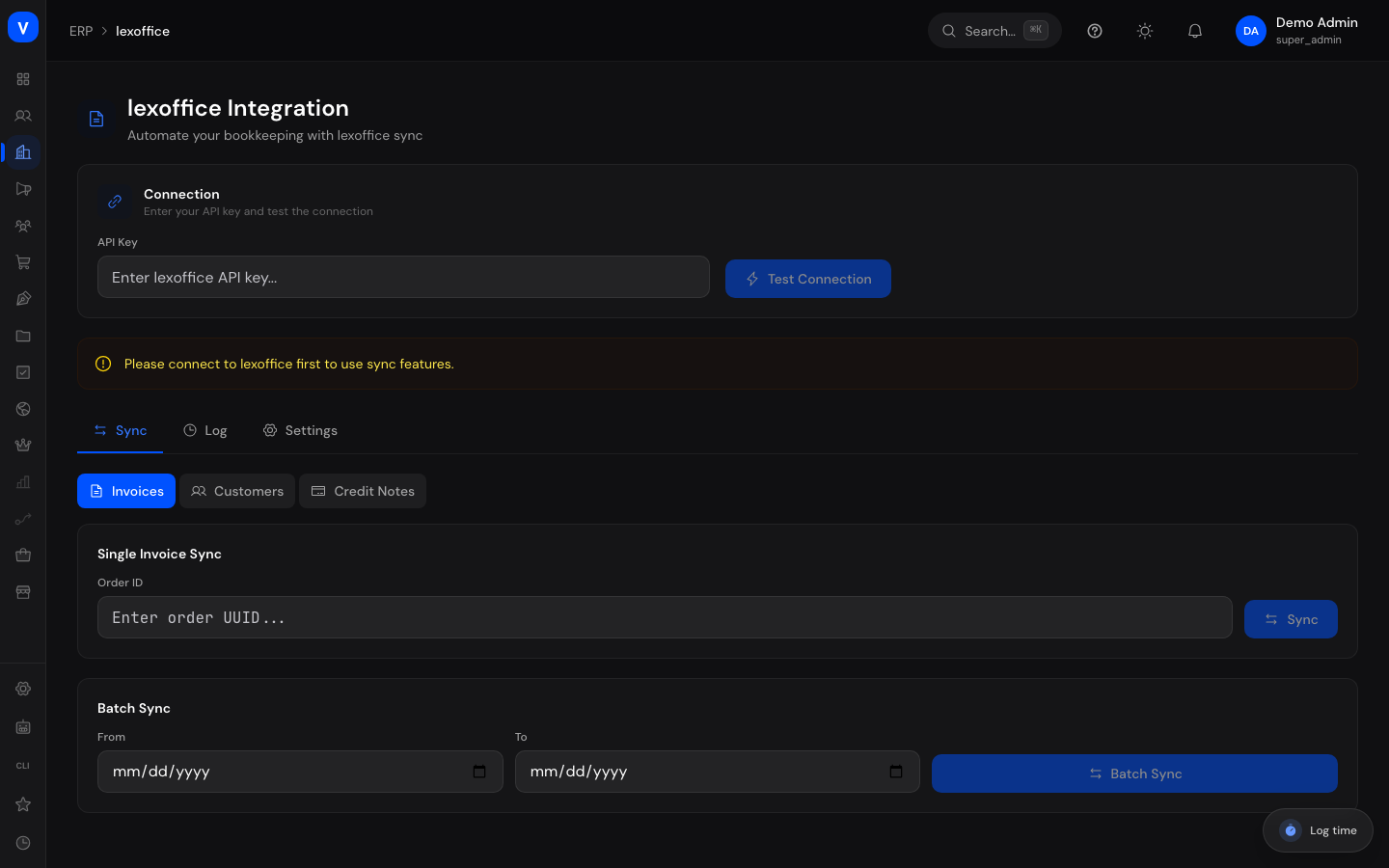Viewport: 1389px width, 868px height.
Task: Click the Connection link chain icon
Action: point(115,202)
